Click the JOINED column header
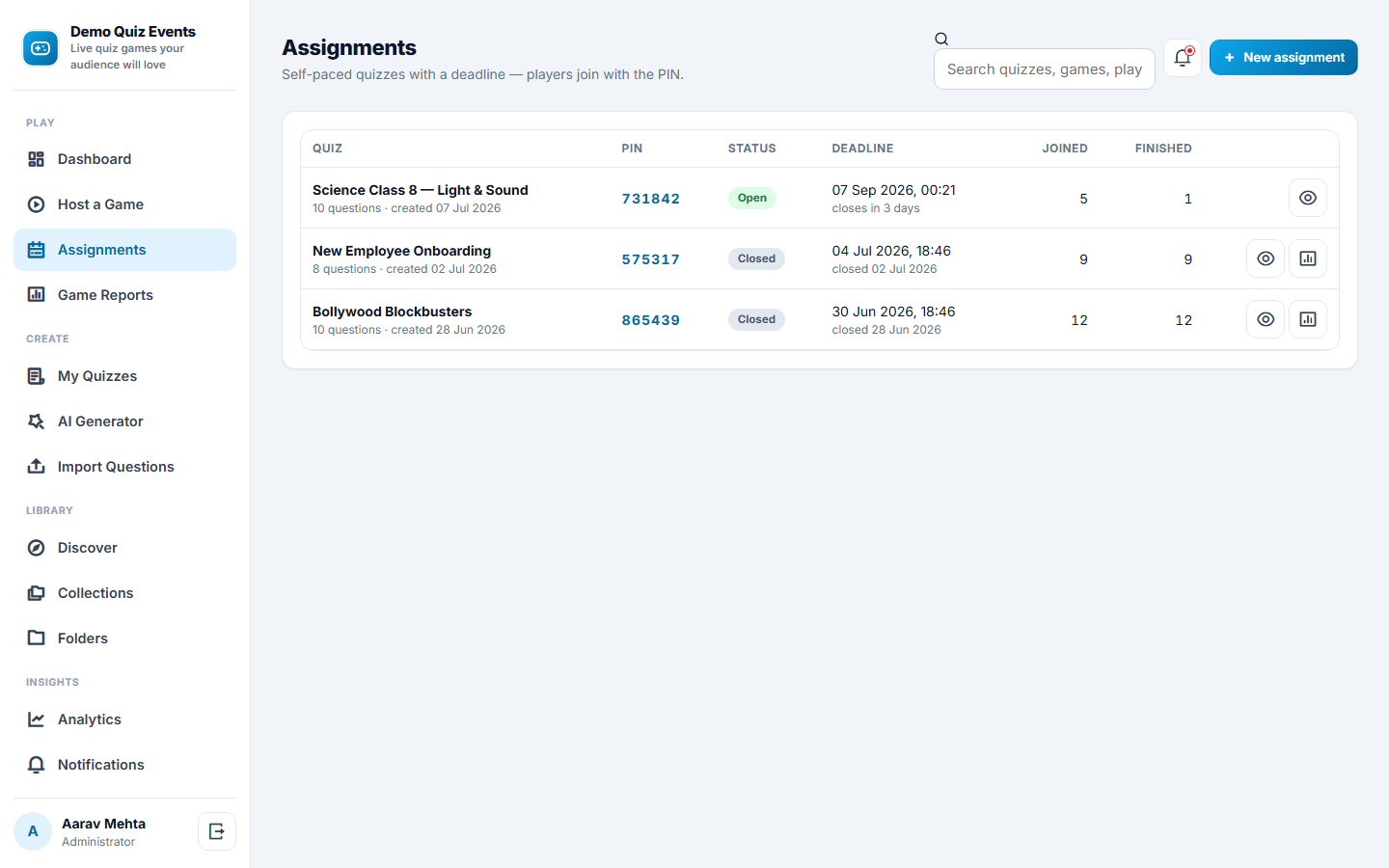The image size is (1389, 868). tap(1065, 149)
